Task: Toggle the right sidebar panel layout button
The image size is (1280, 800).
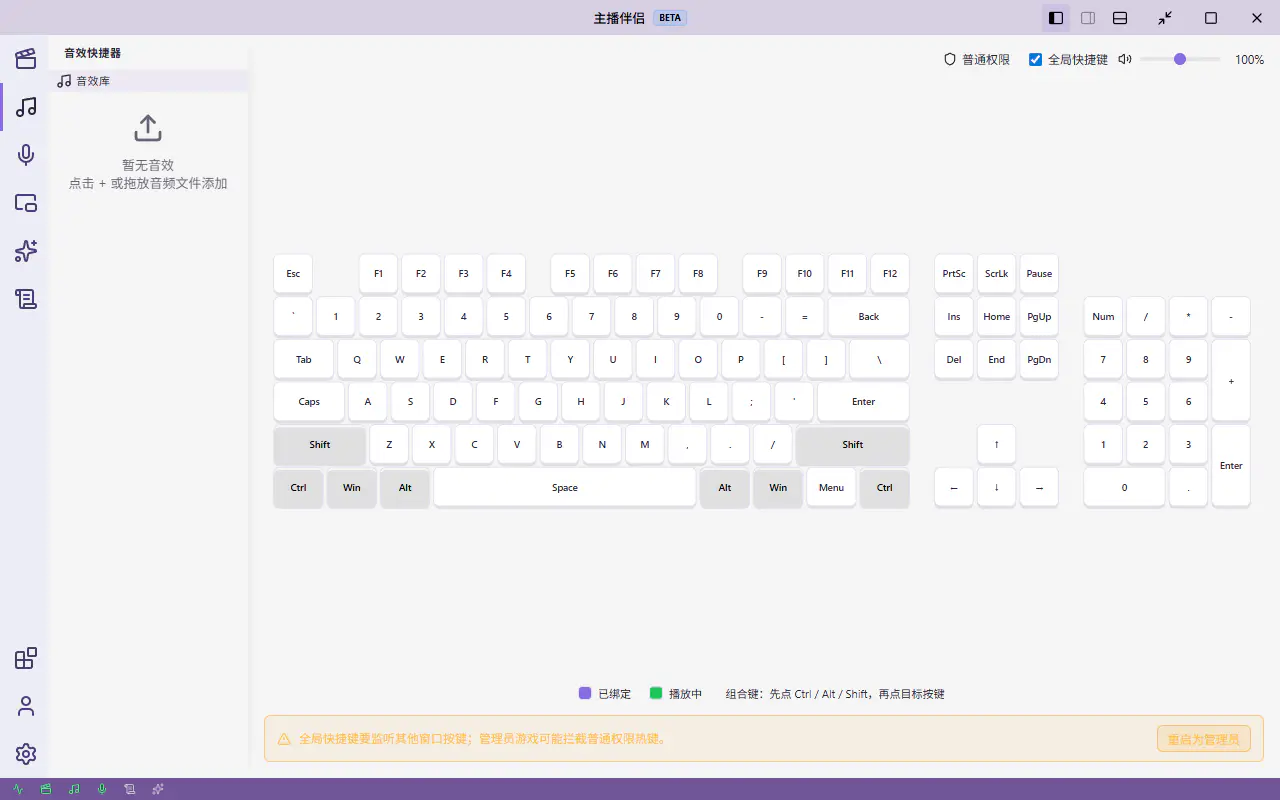Action: 1088,18
